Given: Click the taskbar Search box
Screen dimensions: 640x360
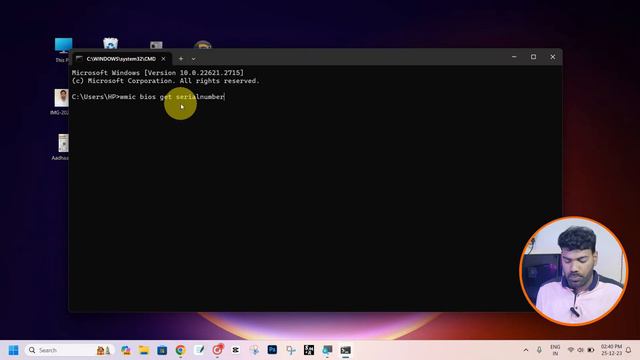Looking at the screenshot, I should tap(69, 350).
